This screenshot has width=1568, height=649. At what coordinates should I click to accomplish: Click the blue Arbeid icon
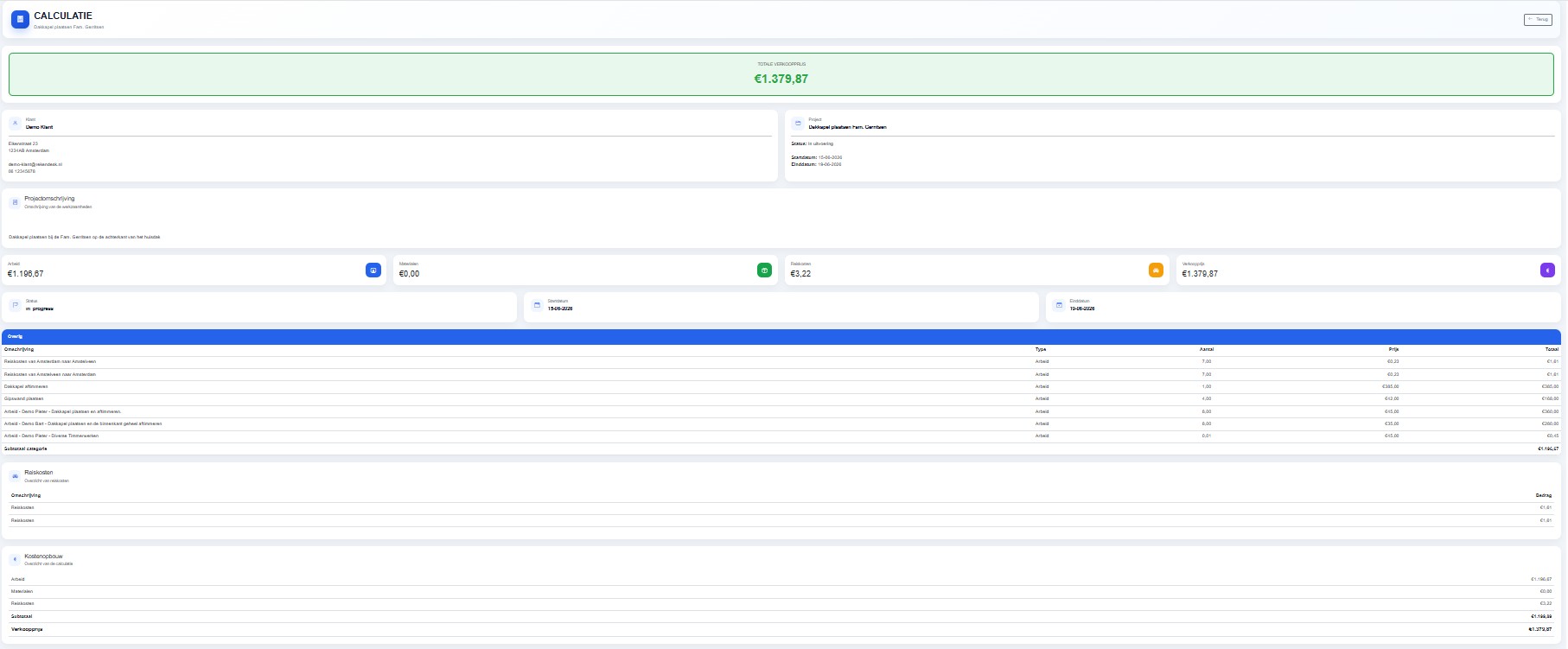[x=373, y=270]
